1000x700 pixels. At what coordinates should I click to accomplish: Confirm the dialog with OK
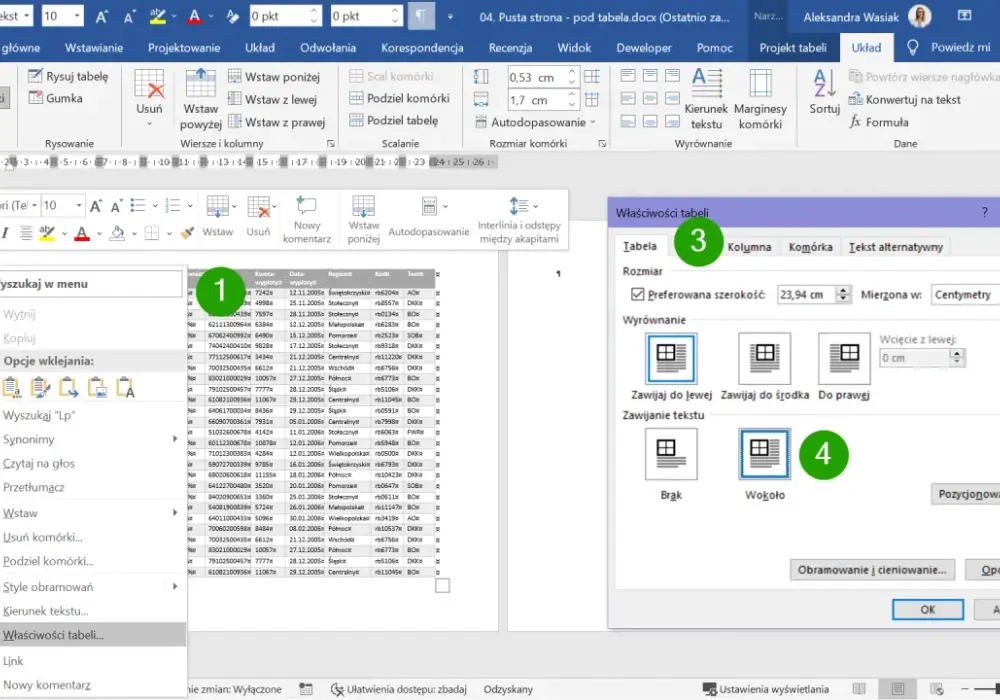(x=927, y=609)
